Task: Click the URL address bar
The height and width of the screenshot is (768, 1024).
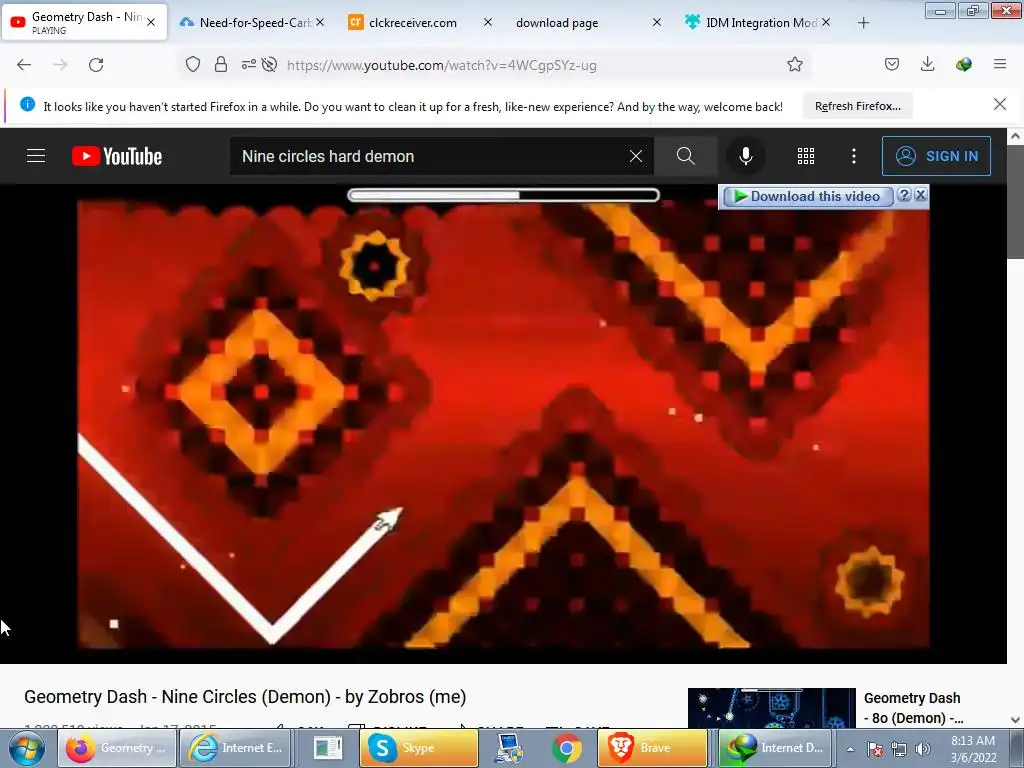Action: pyautogui.click(x=495, y=65)
